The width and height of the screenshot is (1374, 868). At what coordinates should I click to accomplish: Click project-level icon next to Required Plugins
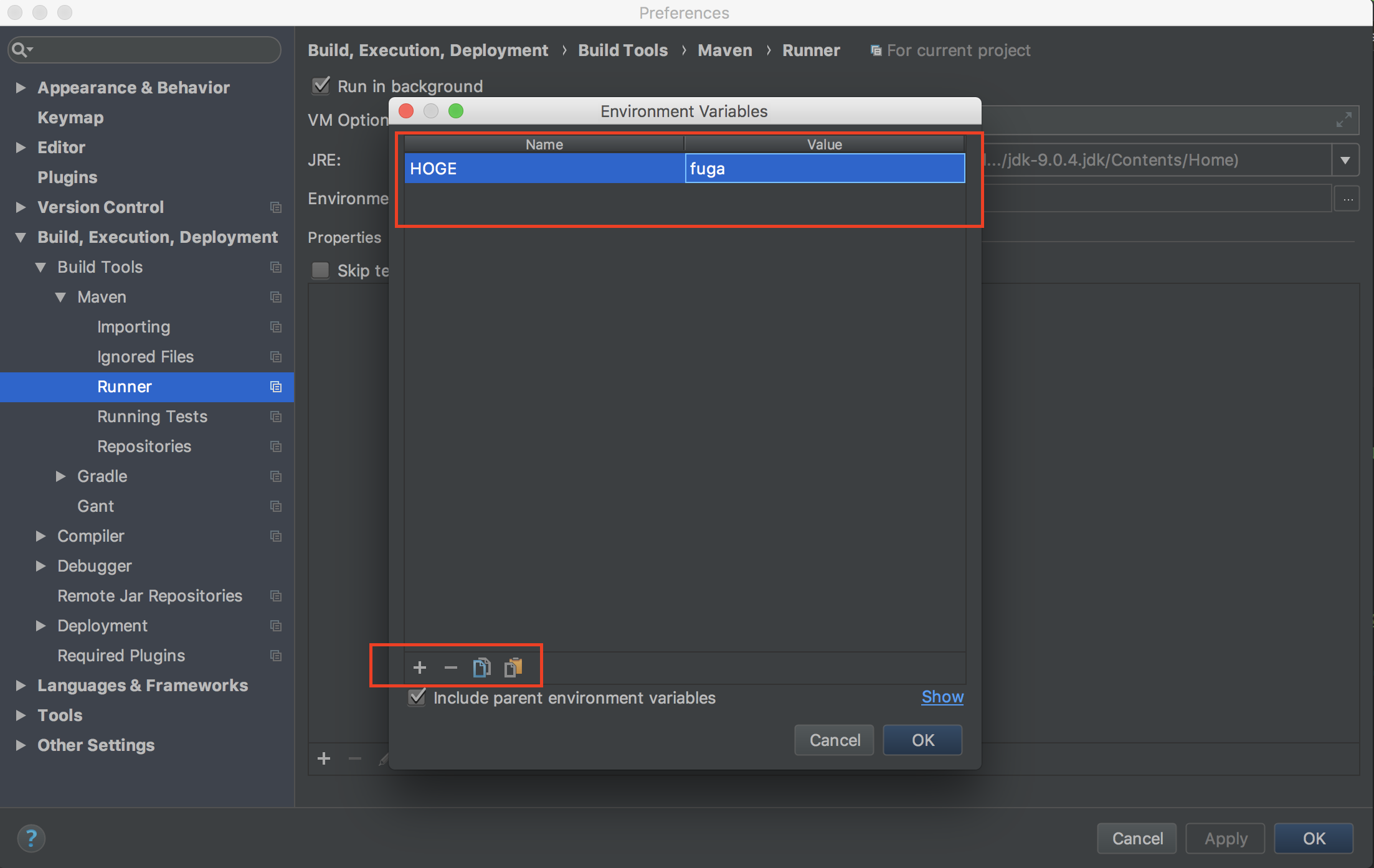pyautogui.click(x=276, y=656)
